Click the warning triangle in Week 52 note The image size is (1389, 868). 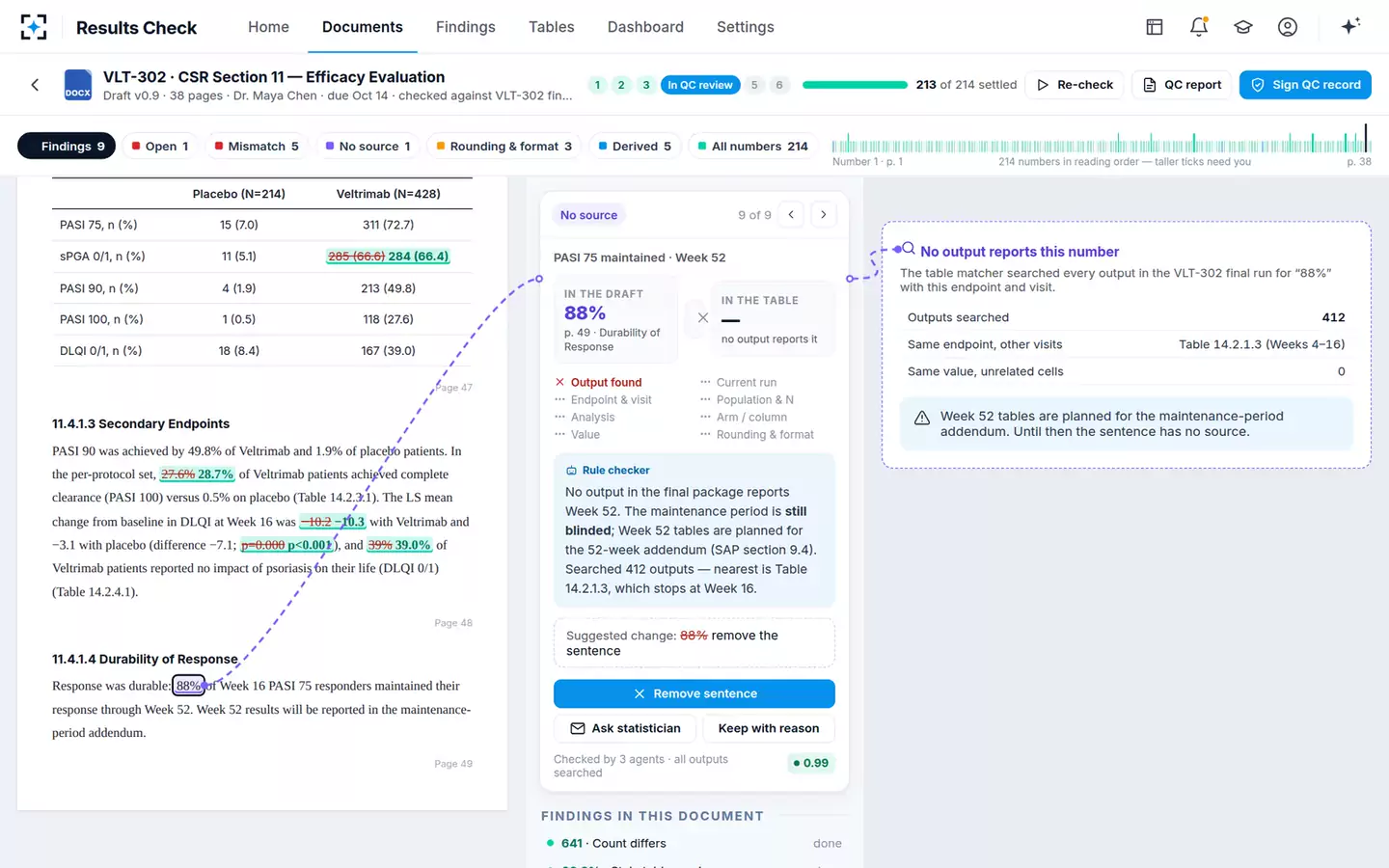(922, 418)
